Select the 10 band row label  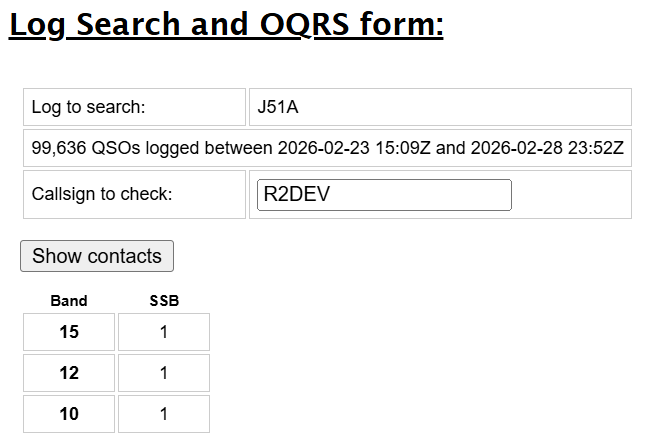point(69,413)
